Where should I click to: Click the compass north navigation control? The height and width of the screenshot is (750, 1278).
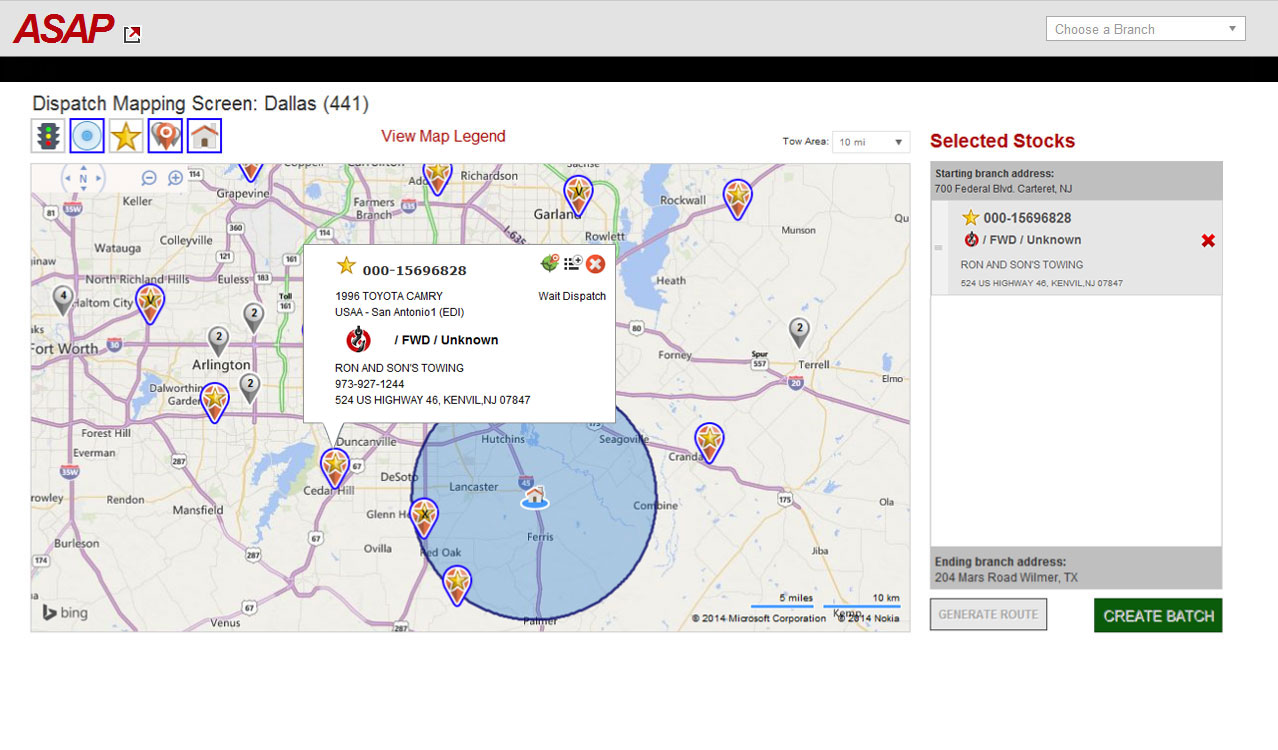point(84,179)
